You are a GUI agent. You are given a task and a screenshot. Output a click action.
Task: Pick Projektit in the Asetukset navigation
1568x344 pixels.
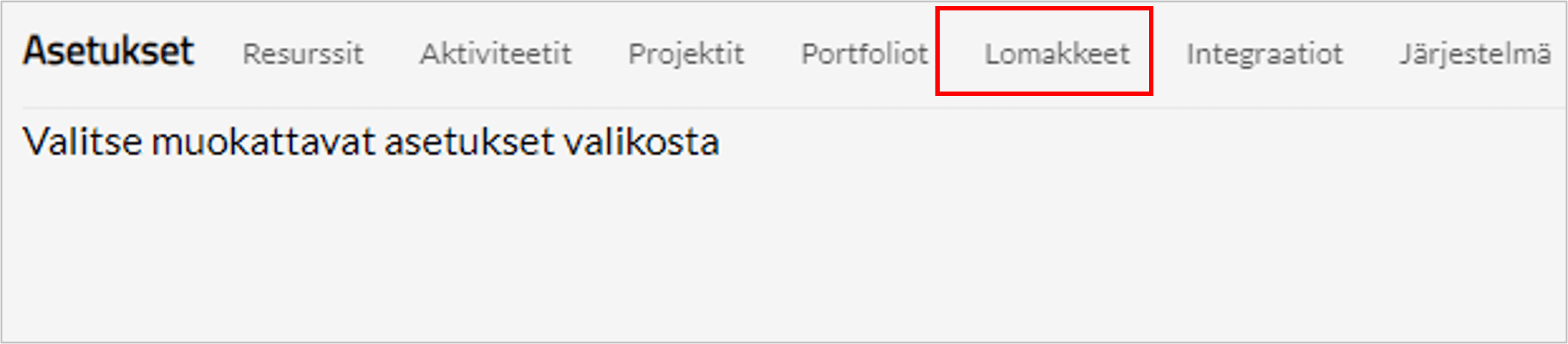(x=686, y=54)
